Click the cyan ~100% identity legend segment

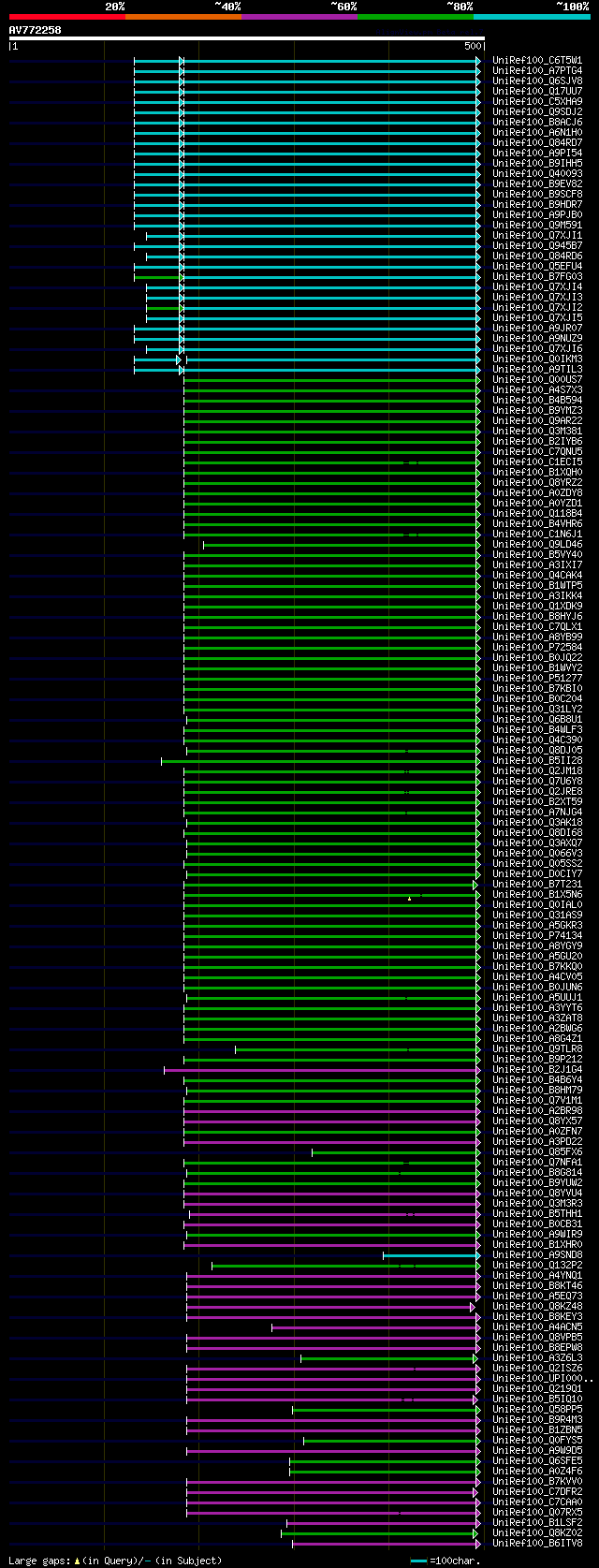click(x=532, y=16)
